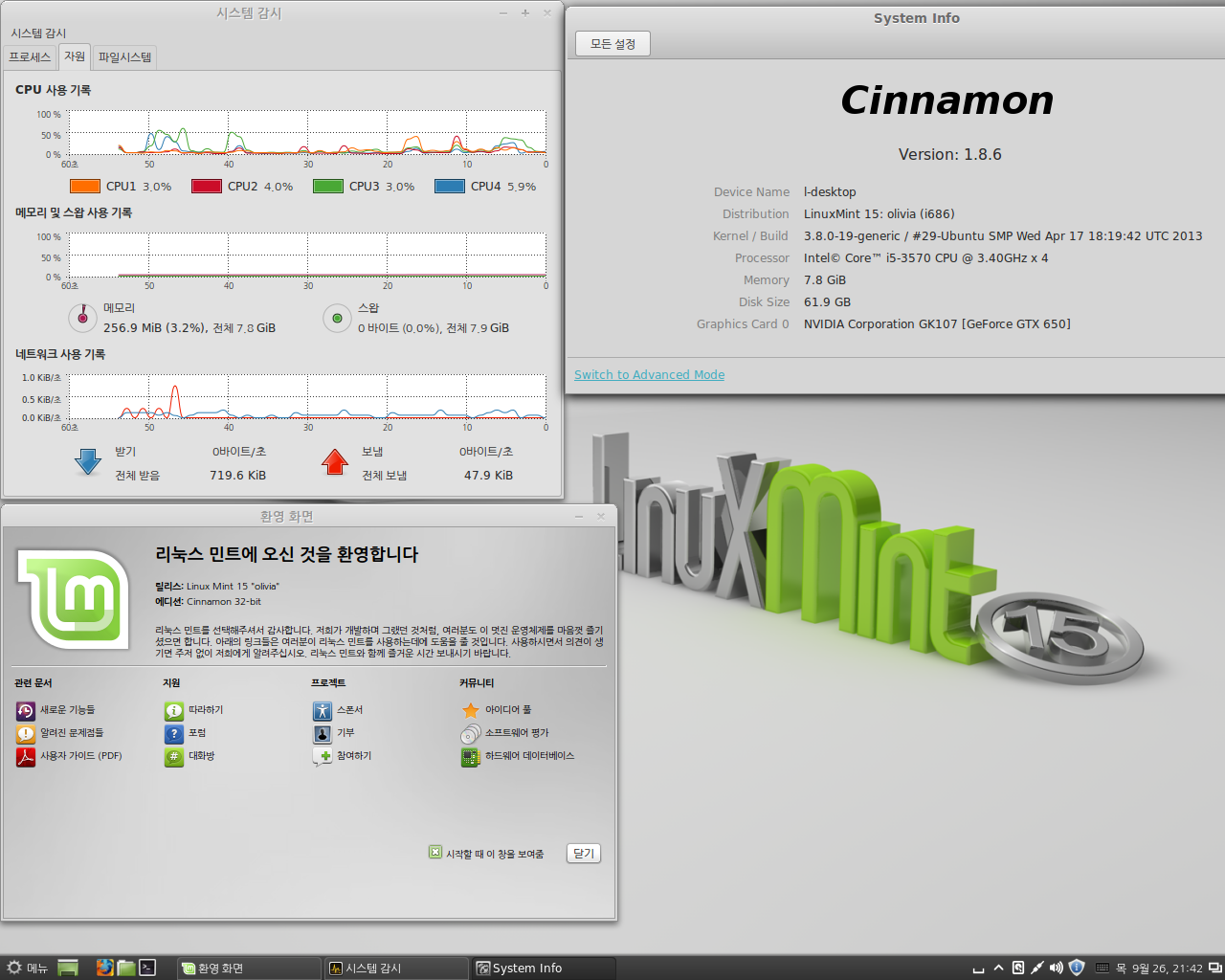1225x980 pixels.
Task: Click the 메모리 및 스왑 사용 기록 heading
Action: [74, 212]
